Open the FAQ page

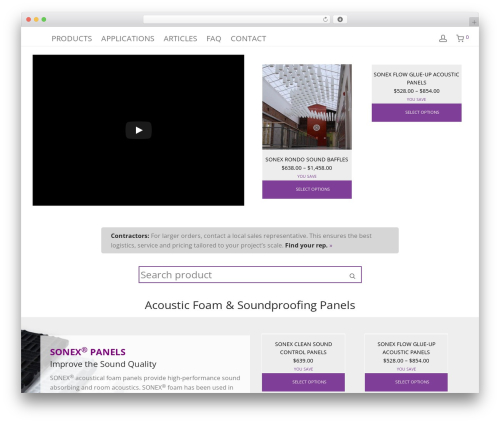click(x=214, y=39)
